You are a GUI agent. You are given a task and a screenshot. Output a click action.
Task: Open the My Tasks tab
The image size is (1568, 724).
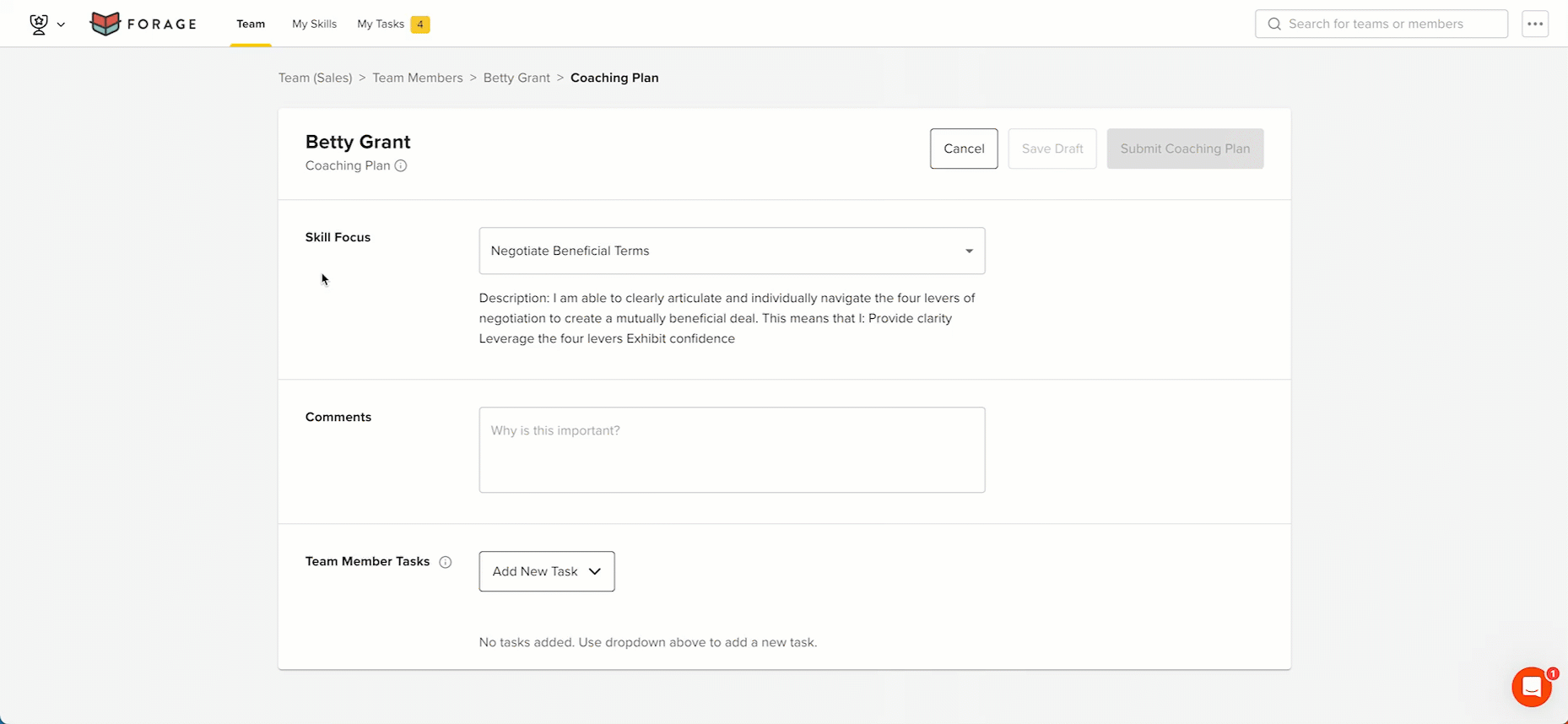point(381,24)
